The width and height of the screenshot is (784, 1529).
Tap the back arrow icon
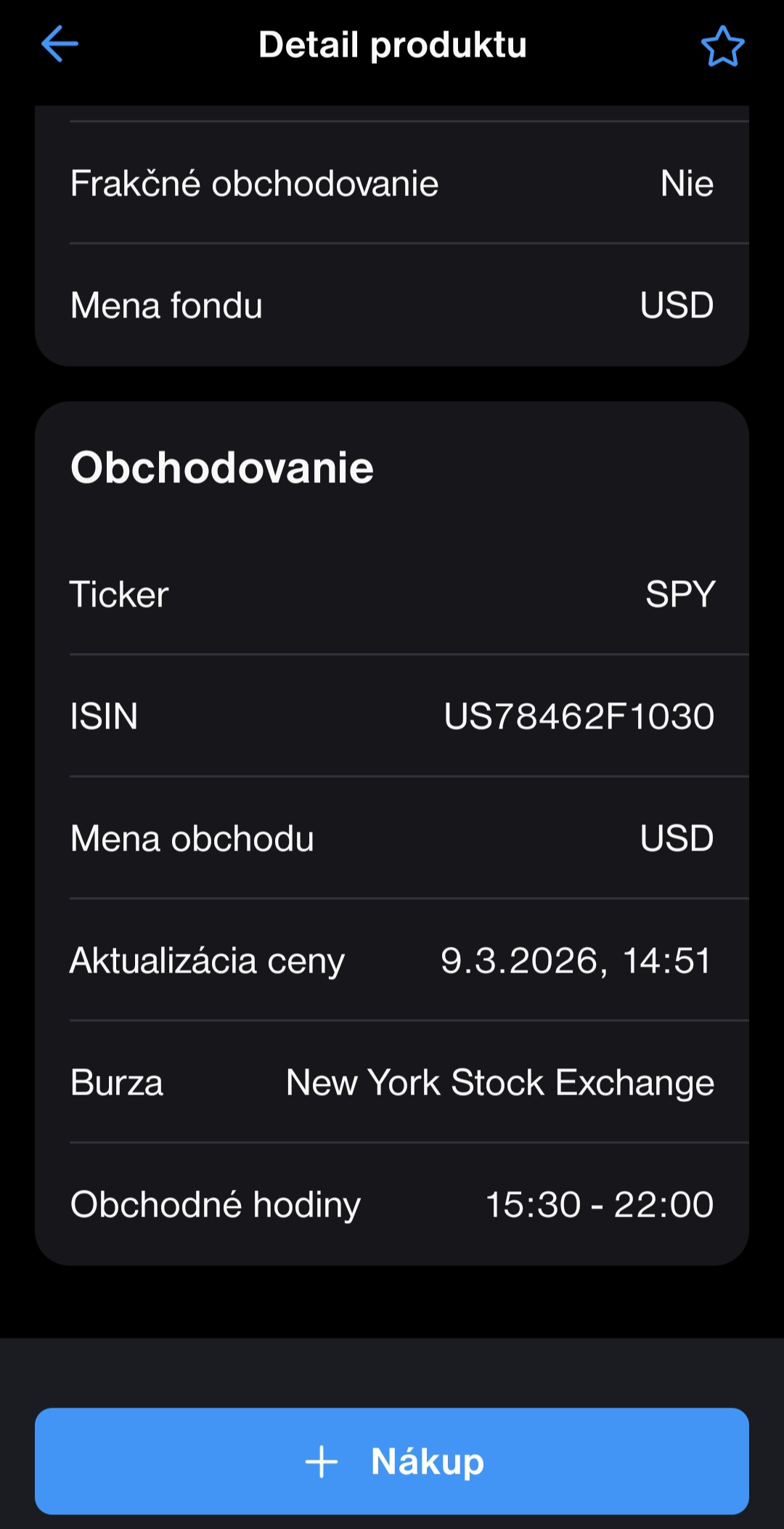pos(60,44)
